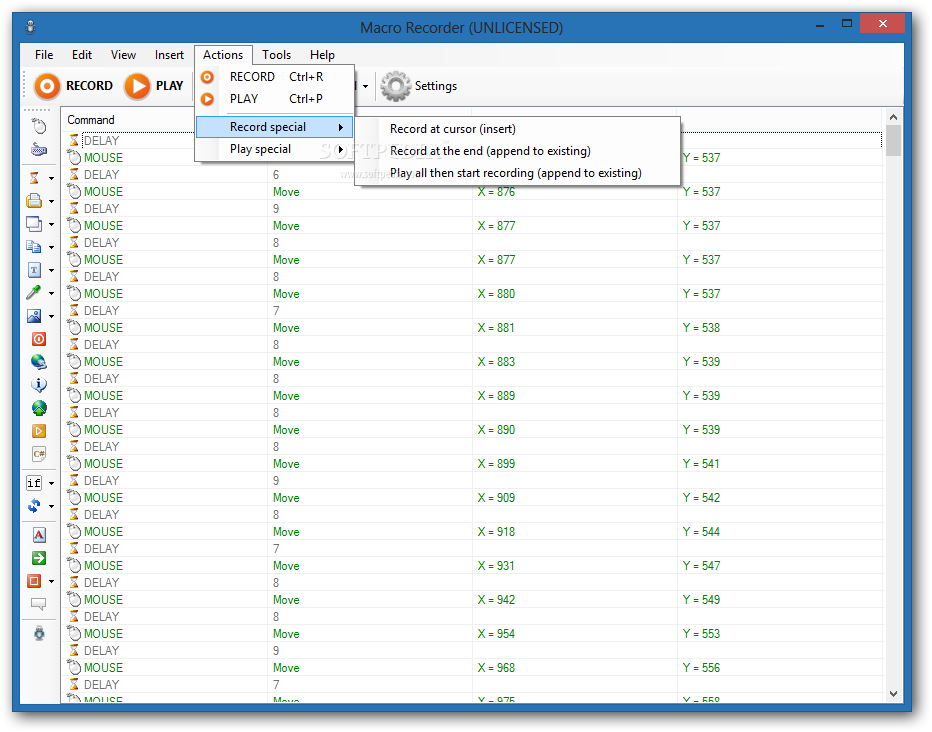This screenshot has width=932, height=732.
Task: Expand dropdown arrow beside file folder icon
Action: 51,201
